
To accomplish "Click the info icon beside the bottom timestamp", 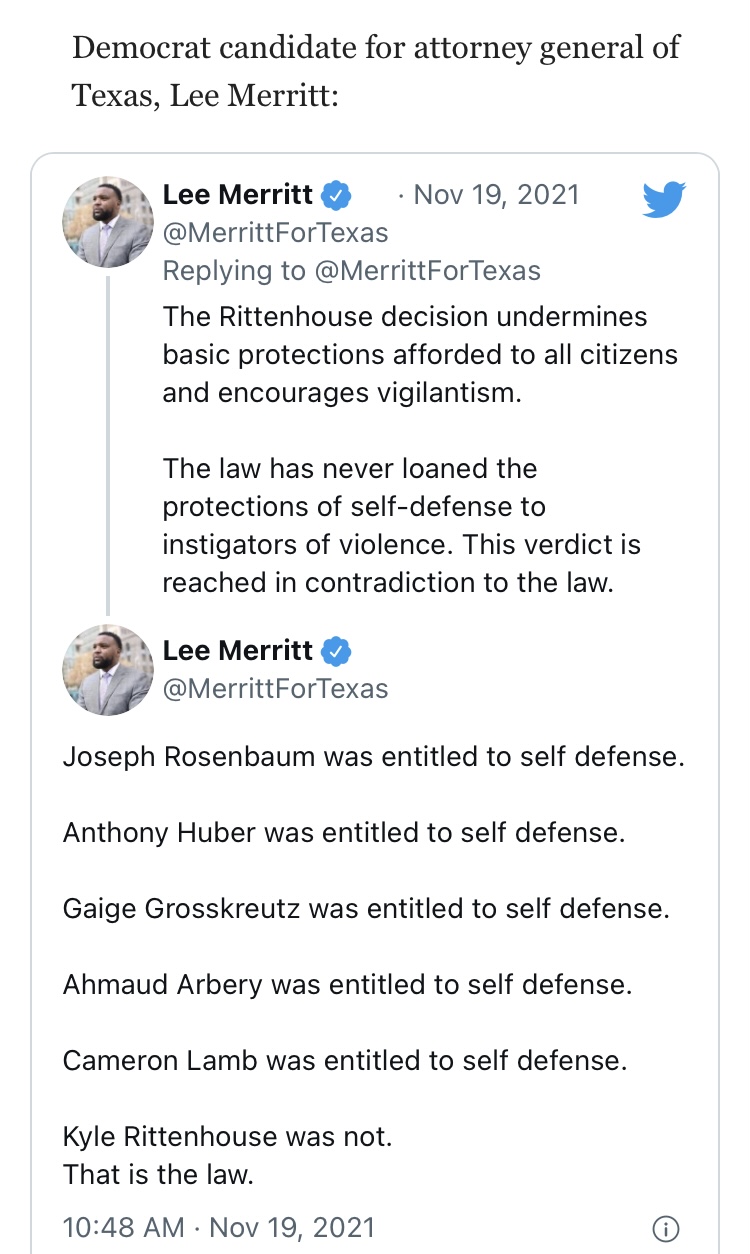I will [665, 1227].
